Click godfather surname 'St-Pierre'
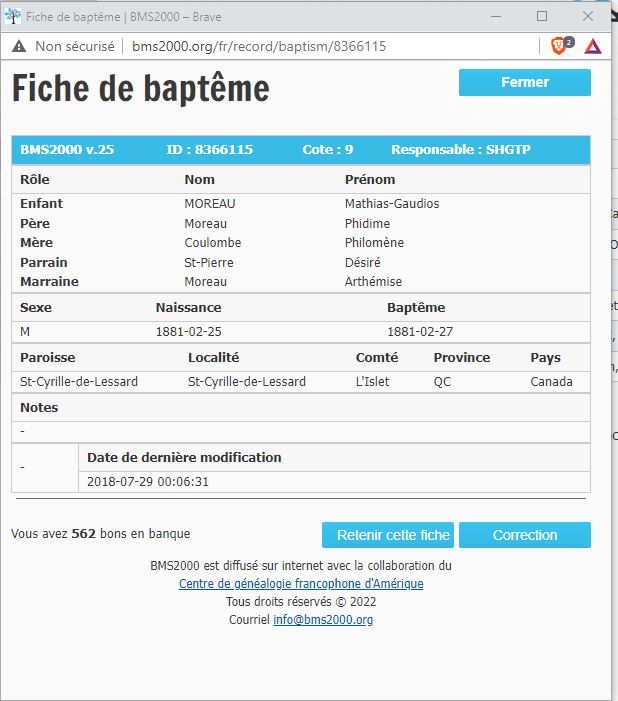 click(x=209, y=262)
